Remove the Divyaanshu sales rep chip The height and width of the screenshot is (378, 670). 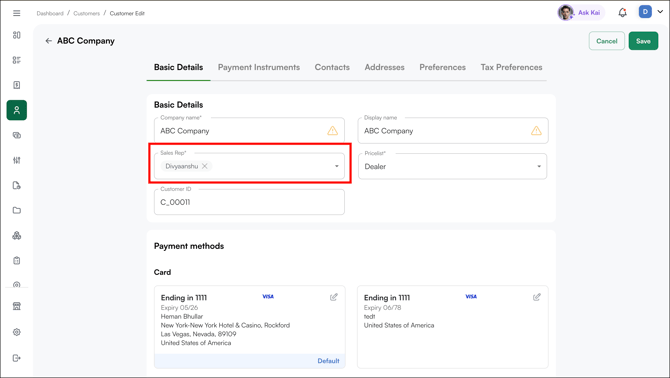205,166
